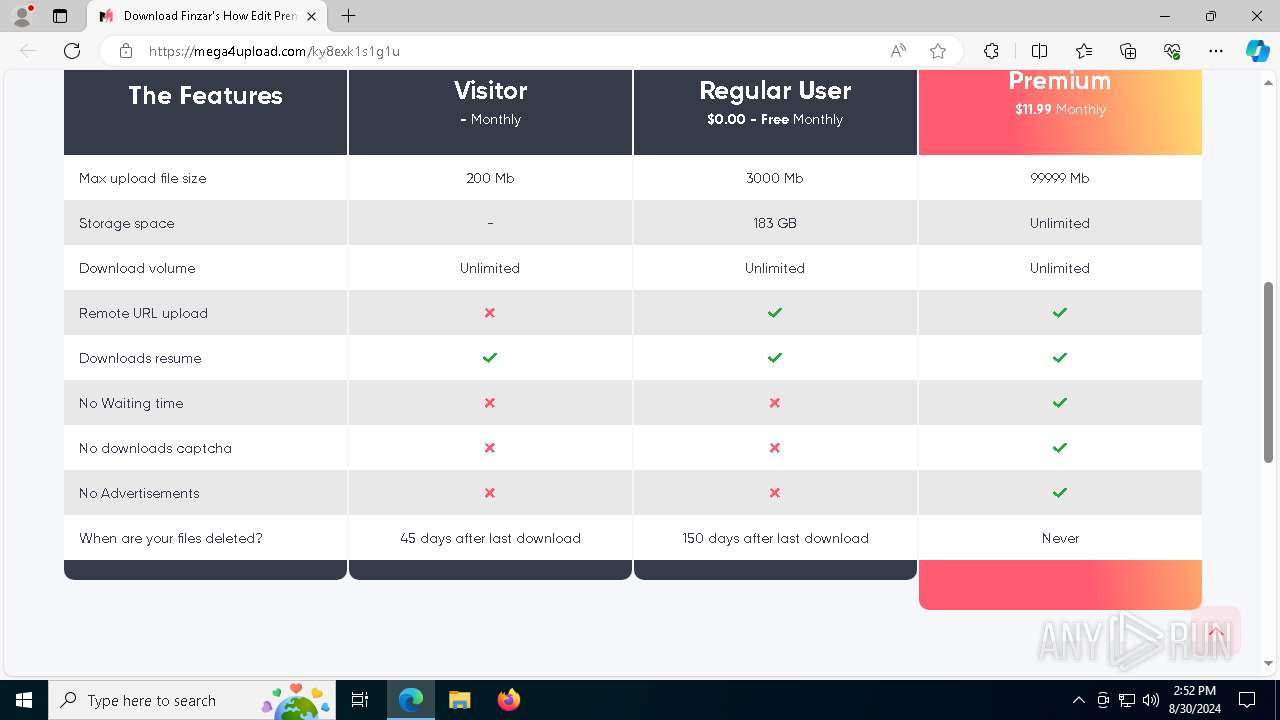Viewport: 1280px width, 720px height.
Task: Go back to the previous page
Action: point(28,51)
